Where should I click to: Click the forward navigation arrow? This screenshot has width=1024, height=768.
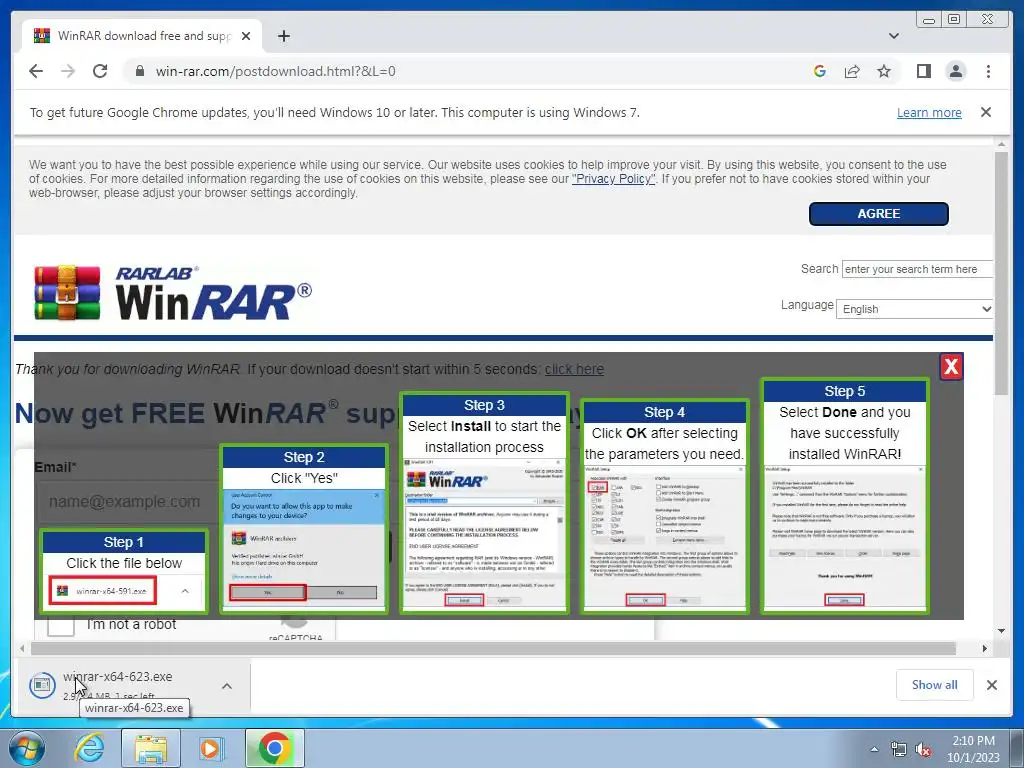pyautogui.click(x=68, y=71)
